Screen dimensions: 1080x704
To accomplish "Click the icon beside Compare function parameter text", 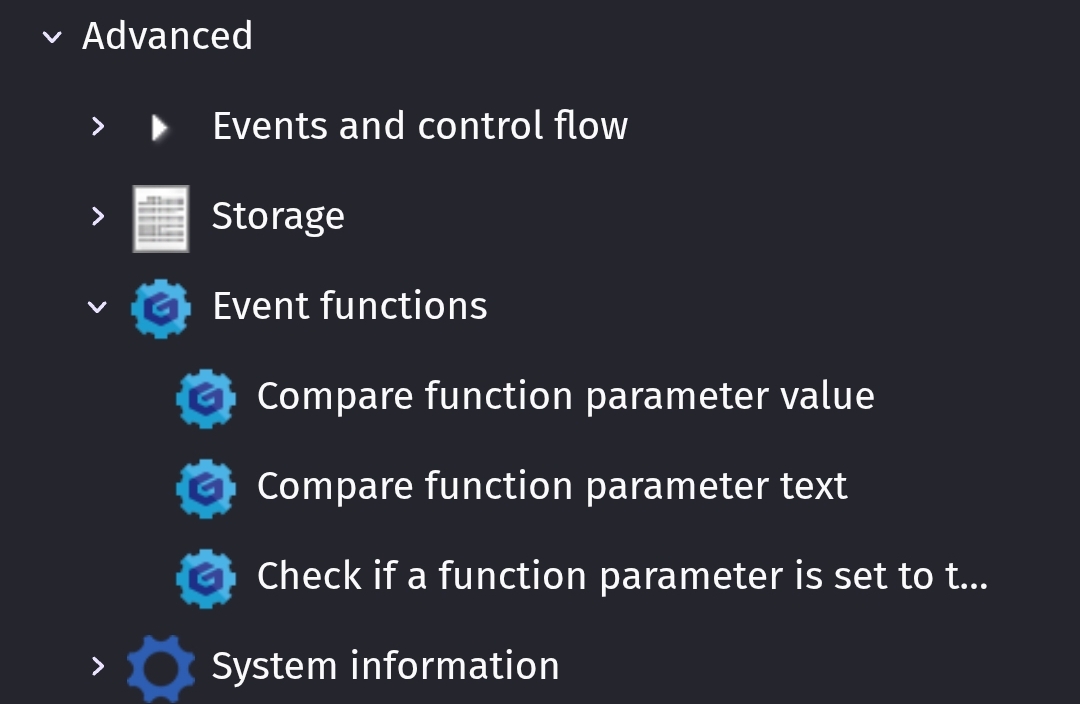I will pyautogui.click(x=205, y=488).
